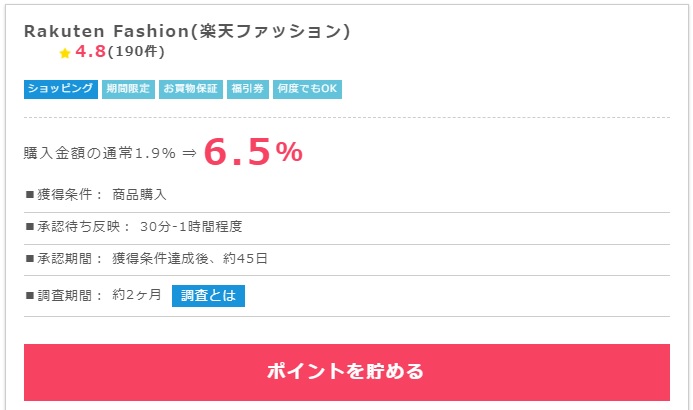Click the 6.5% reward rate
Viewport: 693px width, 410px height.
[x=253, y=151]
